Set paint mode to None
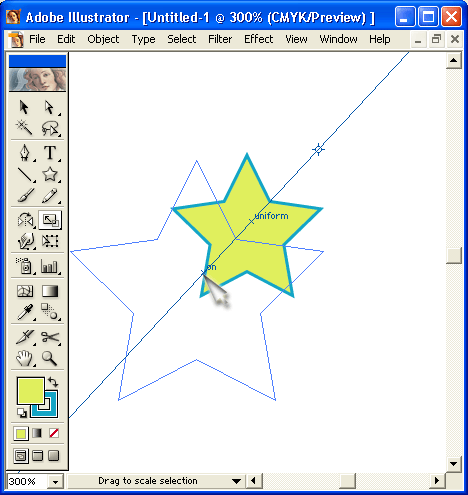The height and width of the screenshot is (495, 468). tap(54, 433)
